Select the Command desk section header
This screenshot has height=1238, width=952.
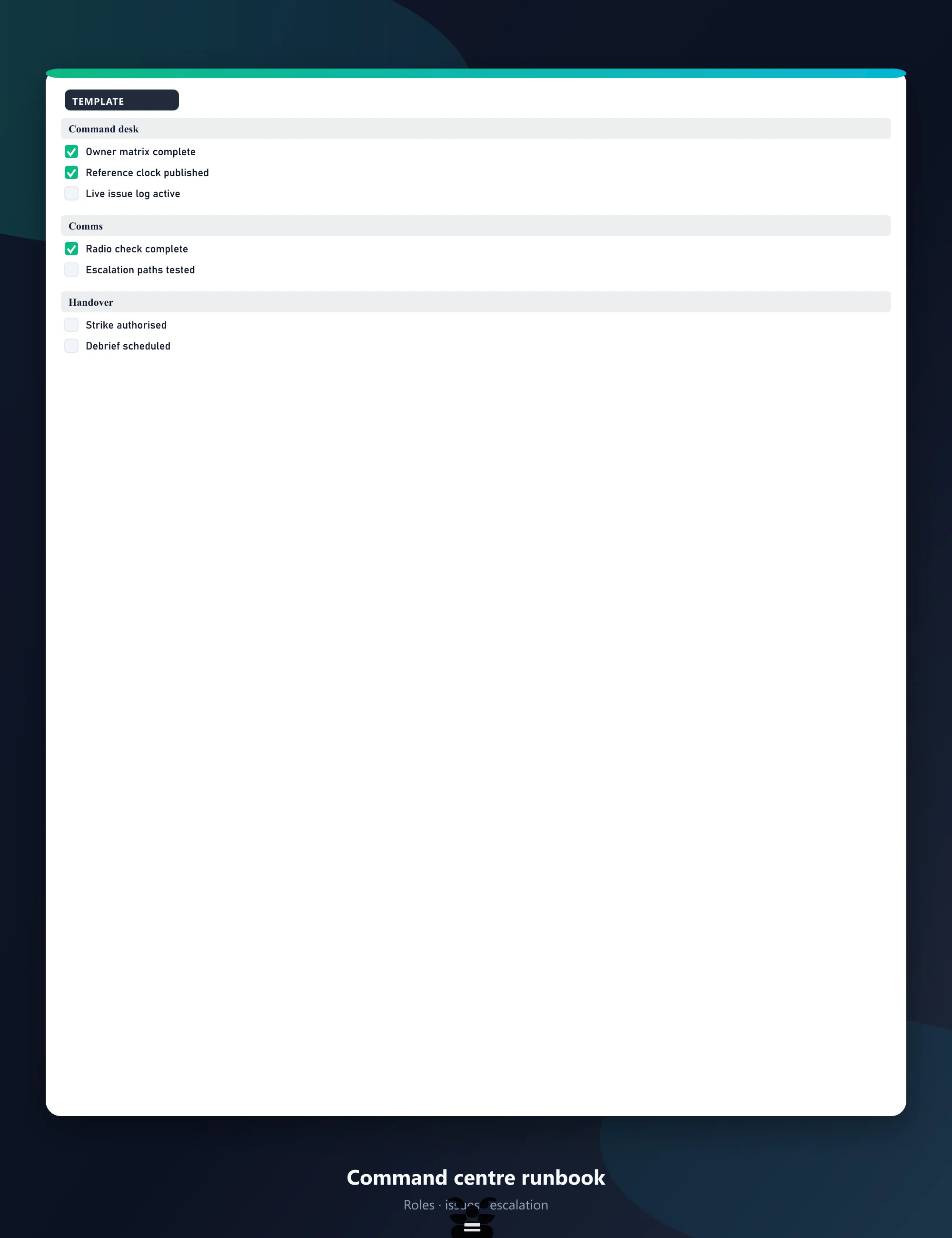(x=476, y=129)
